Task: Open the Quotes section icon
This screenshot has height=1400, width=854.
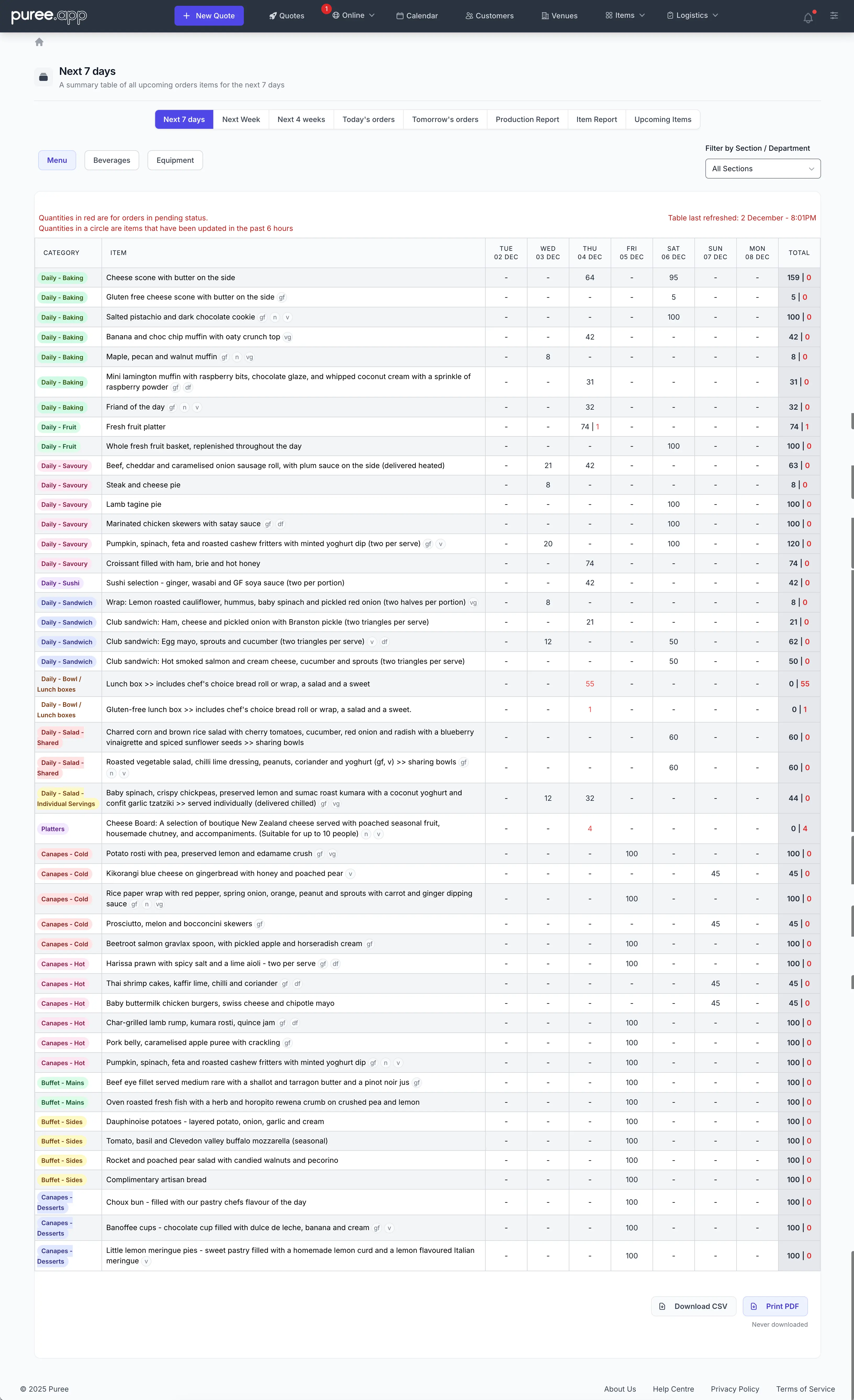Action: click(x=273, y=15)
